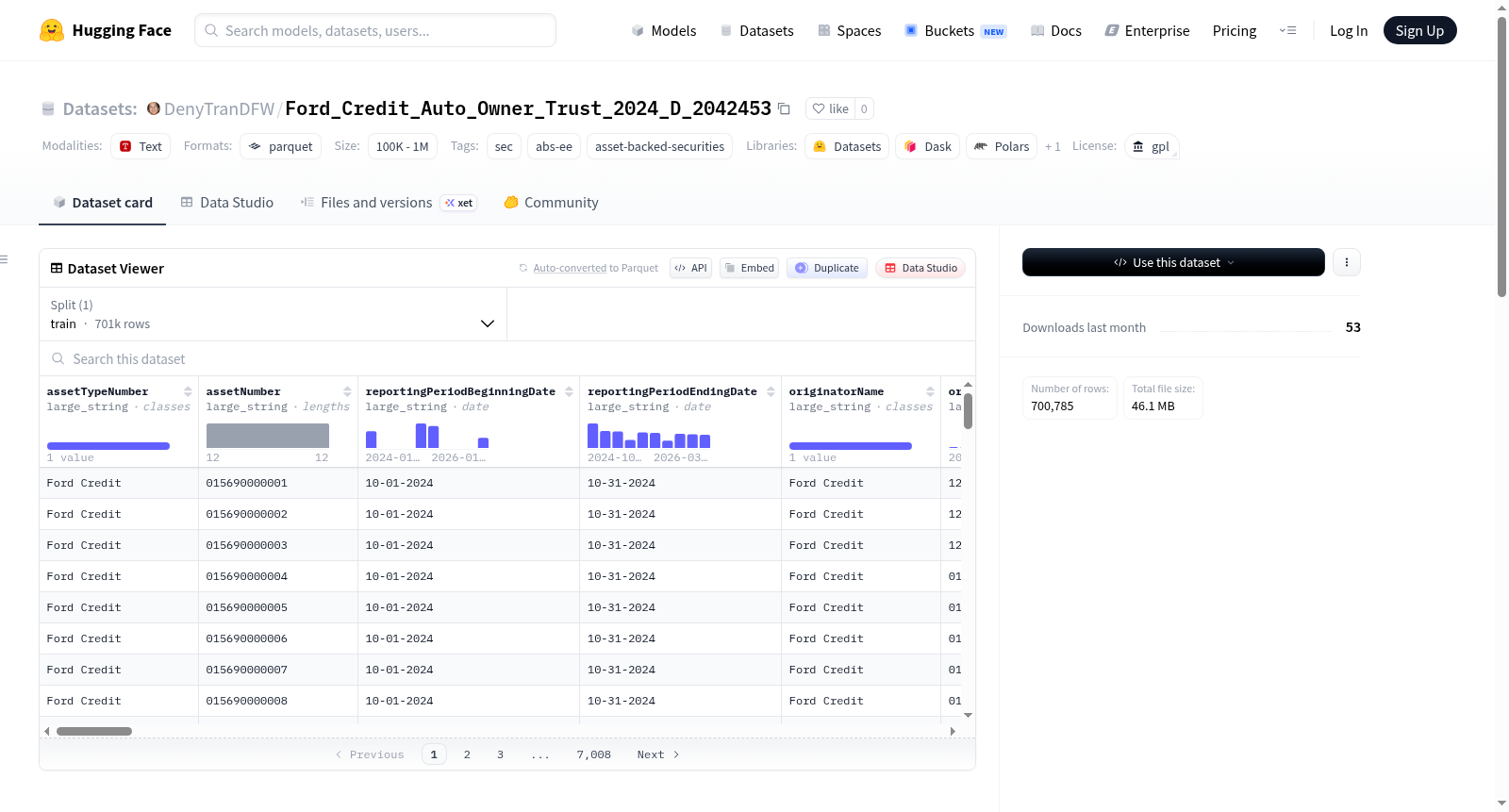Focus the top search models field

pyautogui.click(x=375, y=30)
